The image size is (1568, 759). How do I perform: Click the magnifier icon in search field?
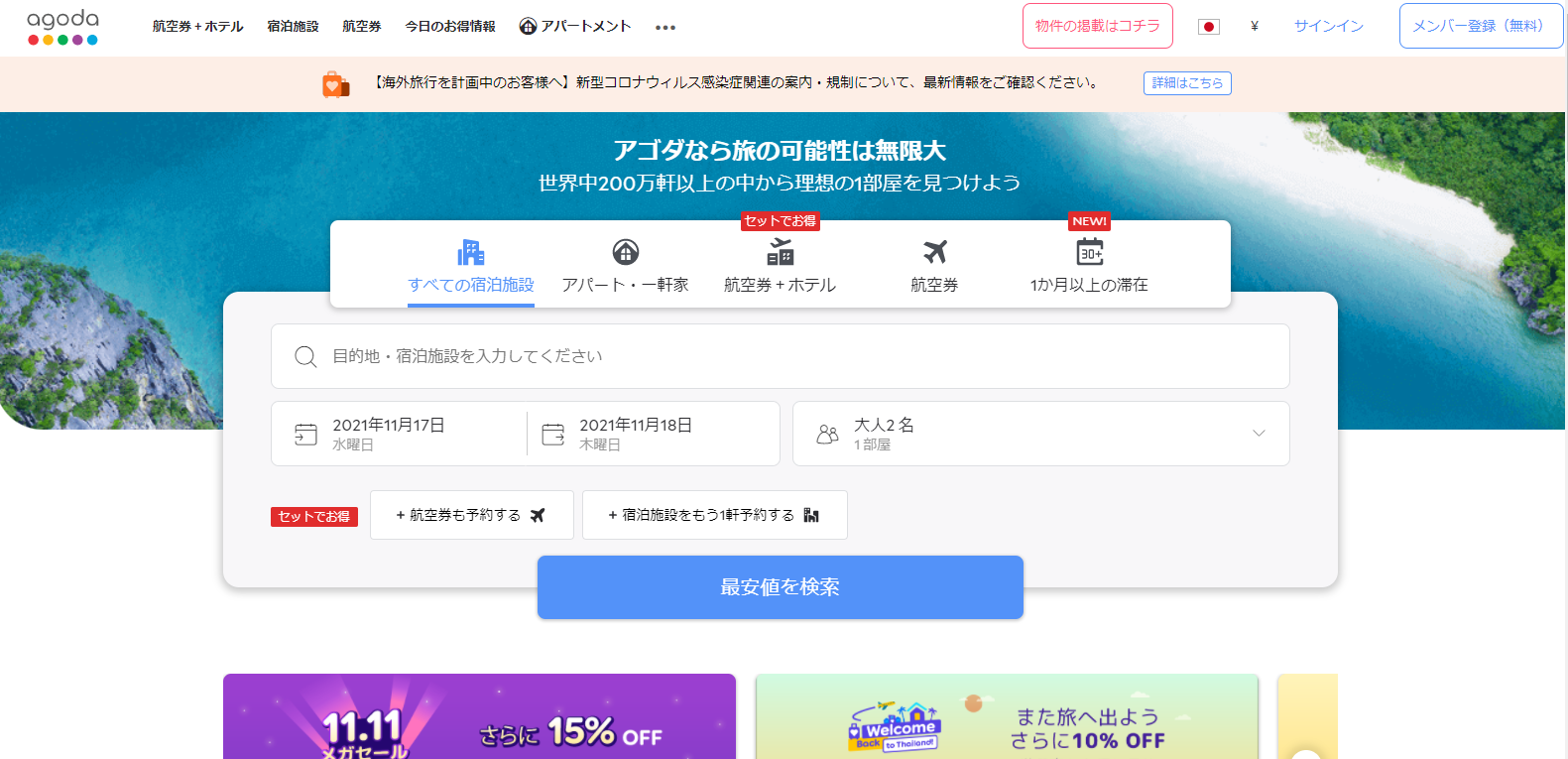click(305, 356)
